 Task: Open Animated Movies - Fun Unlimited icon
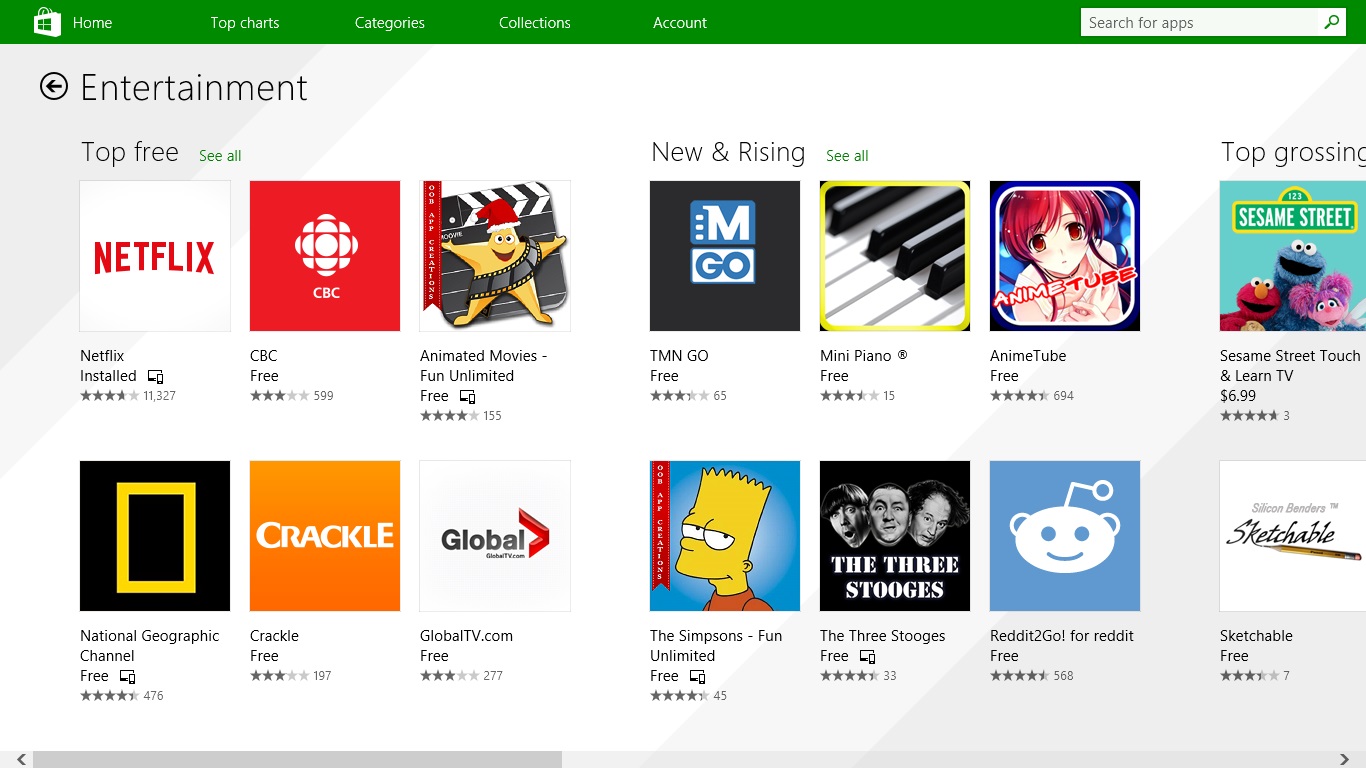click(495, 256)
